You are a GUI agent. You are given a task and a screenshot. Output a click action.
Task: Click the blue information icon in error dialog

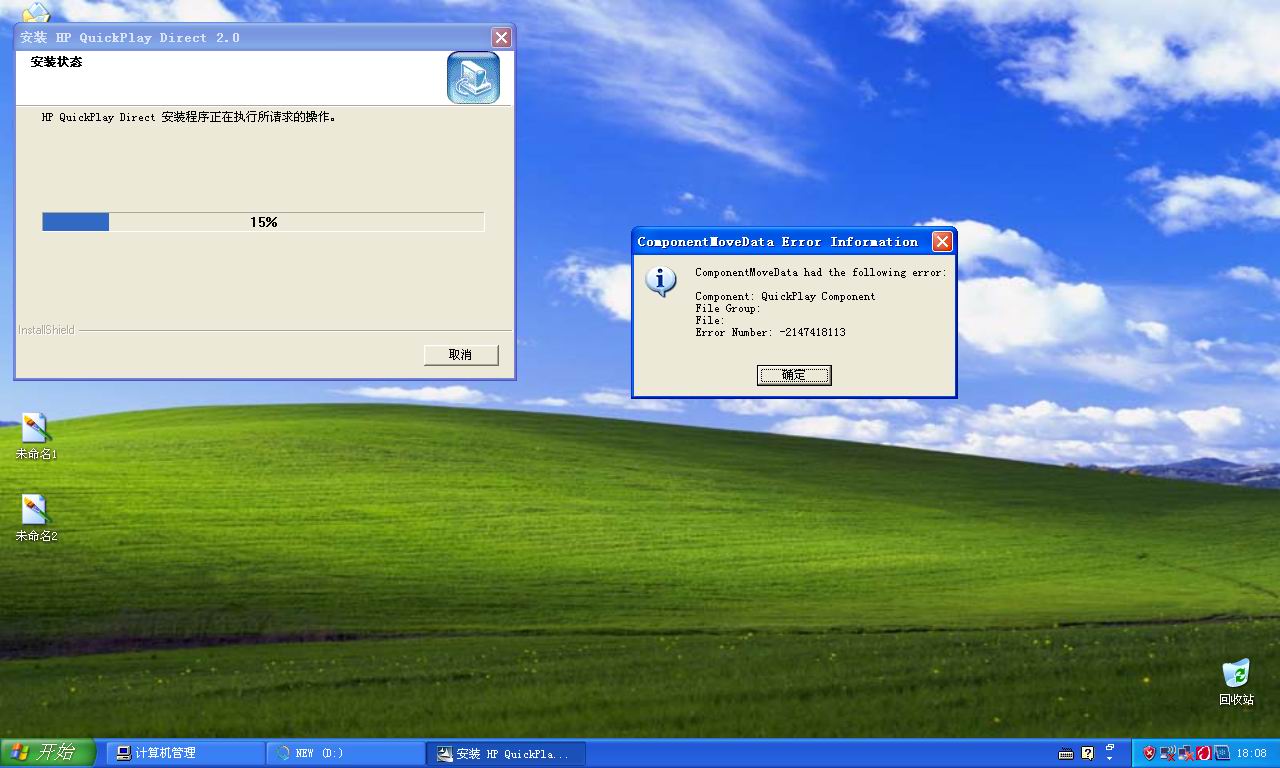(661, 282)
